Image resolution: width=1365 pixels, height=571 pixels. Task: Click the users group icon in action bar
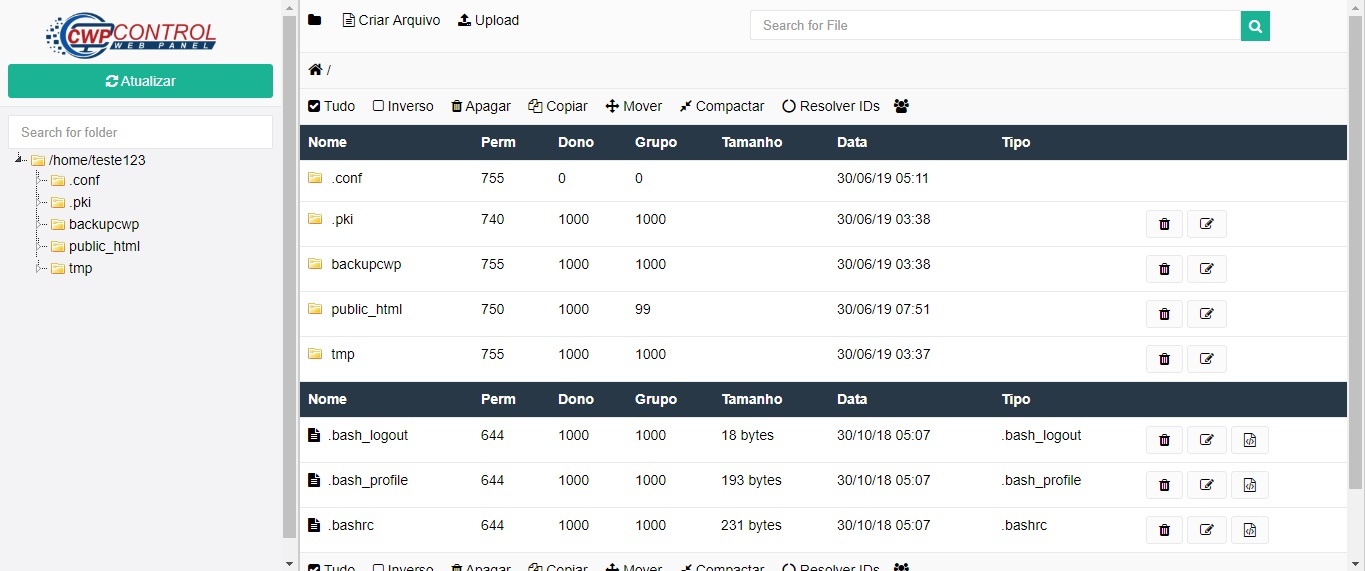pyautogui.click(x=901, y=106)
